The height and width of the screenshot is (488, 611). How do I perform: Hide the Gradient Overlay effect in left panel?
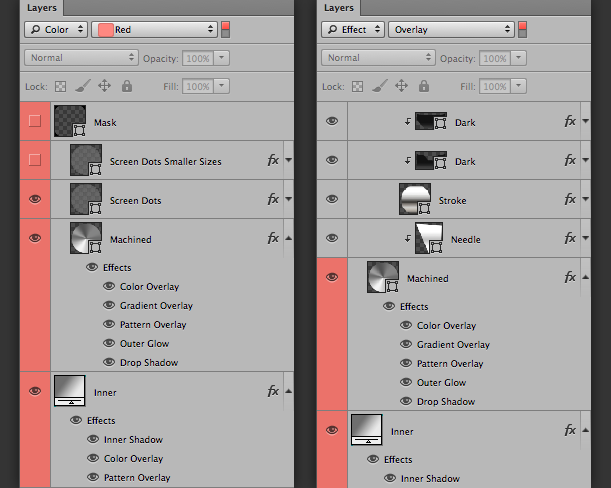click(109, 305)
